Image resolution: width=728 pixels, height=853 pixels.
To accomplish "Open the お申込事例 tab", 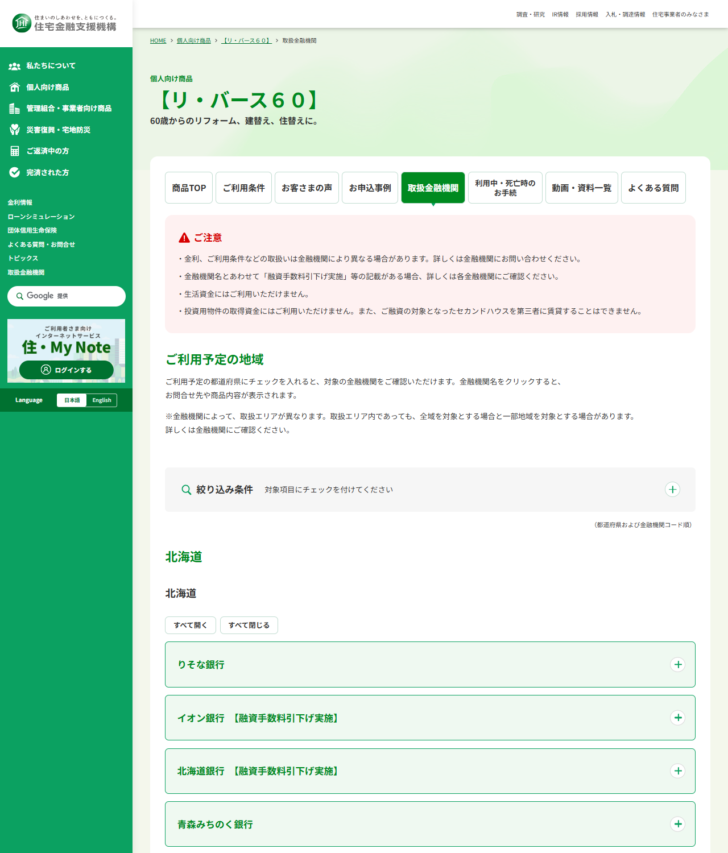I will 369,188.
